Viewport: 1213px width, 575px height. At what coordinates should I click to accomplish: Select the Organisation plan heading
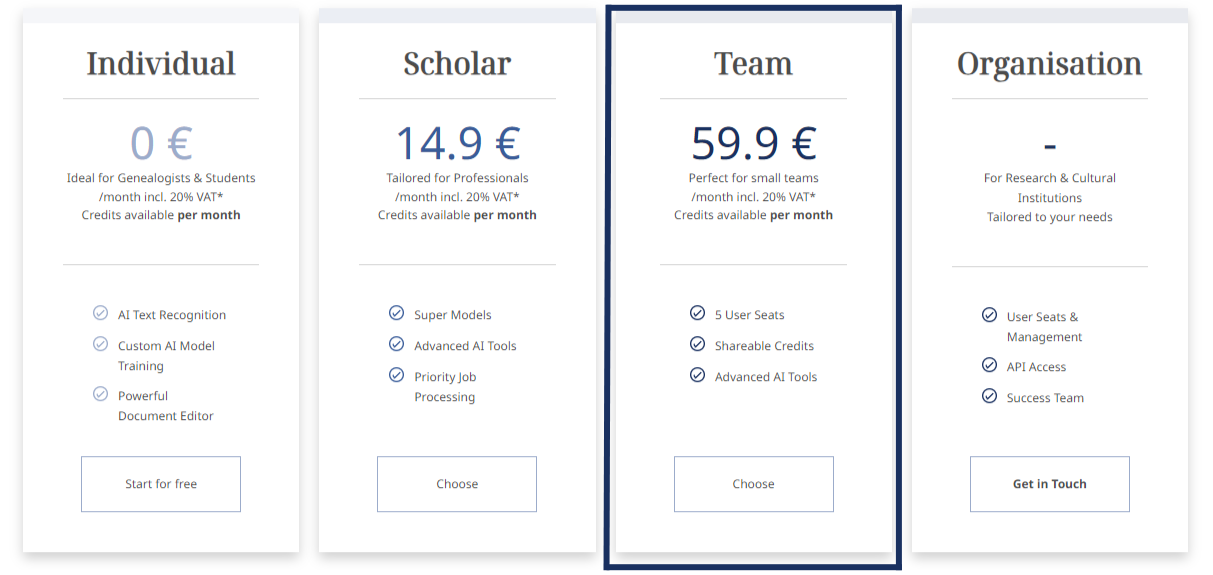(x=1049, y=64)
